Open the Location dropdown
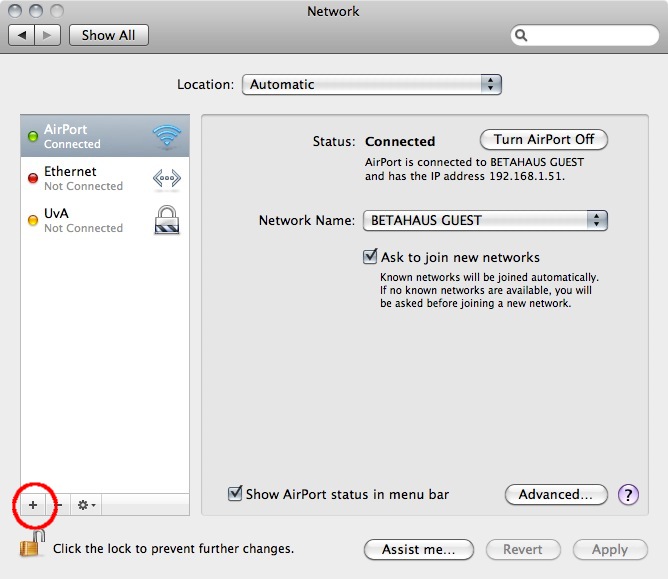Image resolution: width=668 pixels, height=579 pixels. [371, 85]
